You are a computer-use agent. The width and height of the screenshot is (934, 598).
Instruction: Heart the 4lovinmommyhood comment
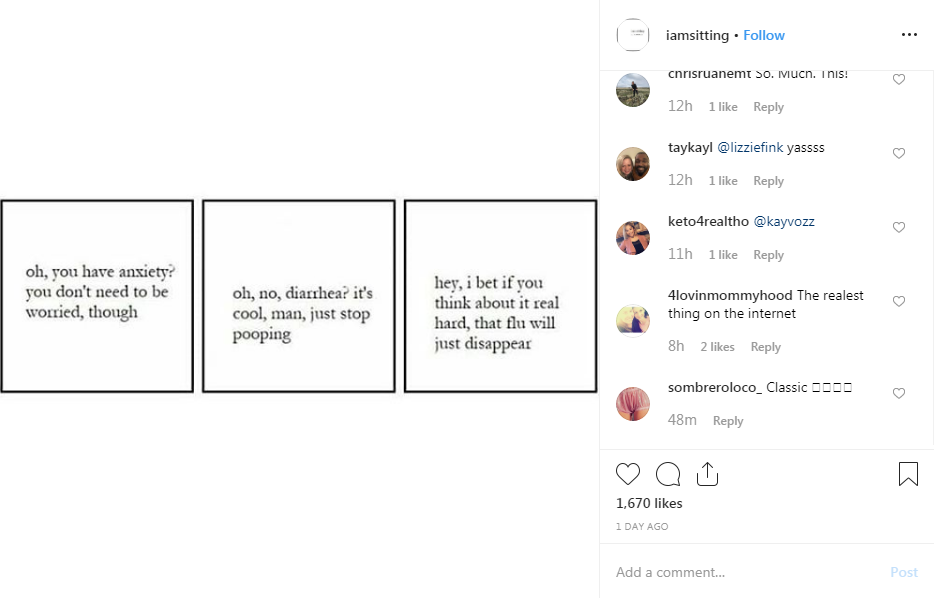click(x=899, y=302)
